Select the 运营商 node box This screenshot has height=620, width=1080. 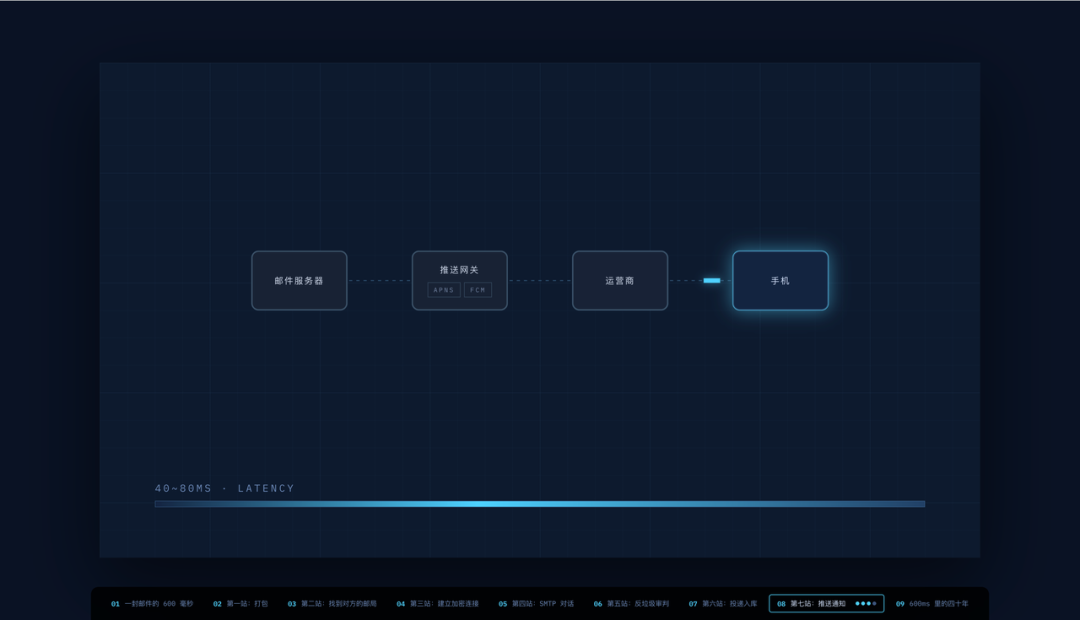point(620,280)
